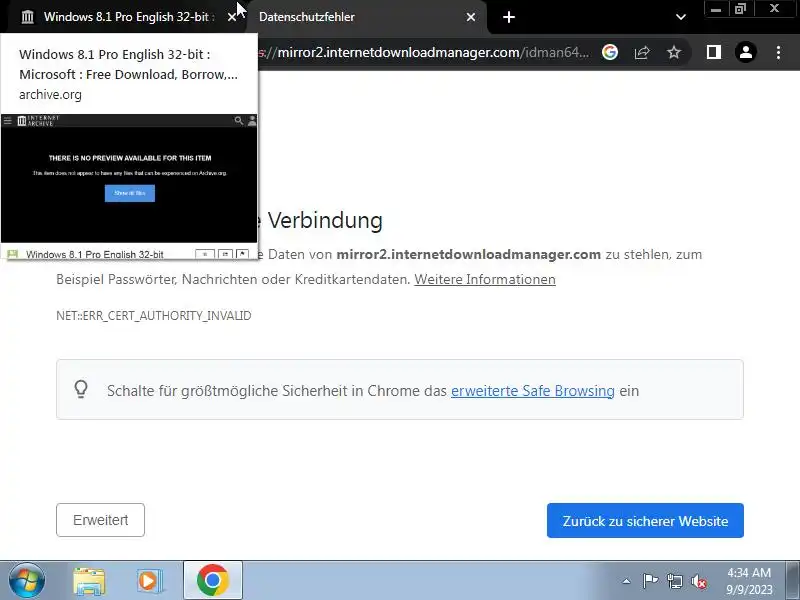Click the lightbulb icon in Safe Browsing box
Viewport: 800px width, 600px height.
81,389
